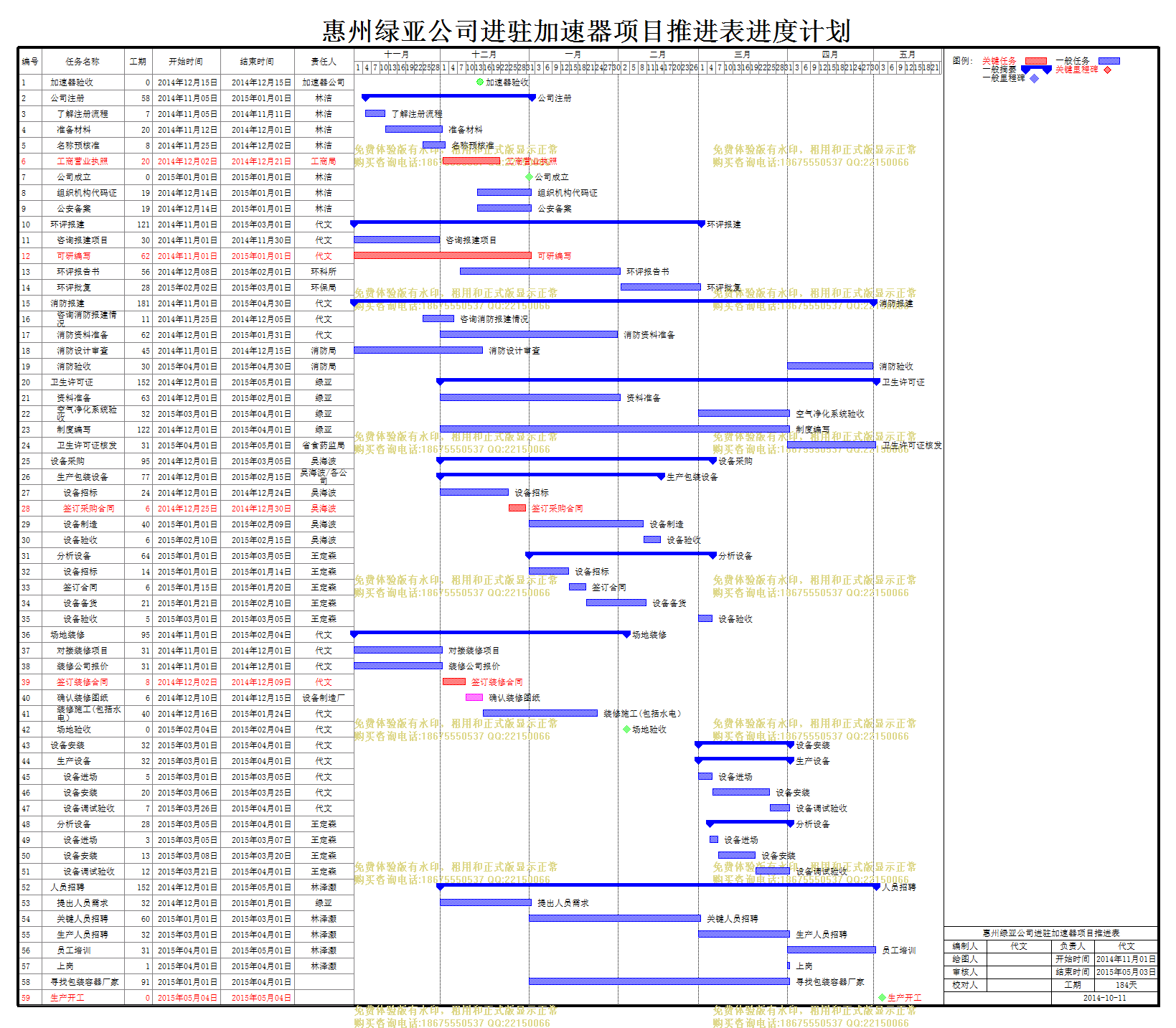Click the 关键人员招聘 Gantt bar
Image resolution: width=1176 pixels, height=1028 pixels.
[x=615, y=918]
